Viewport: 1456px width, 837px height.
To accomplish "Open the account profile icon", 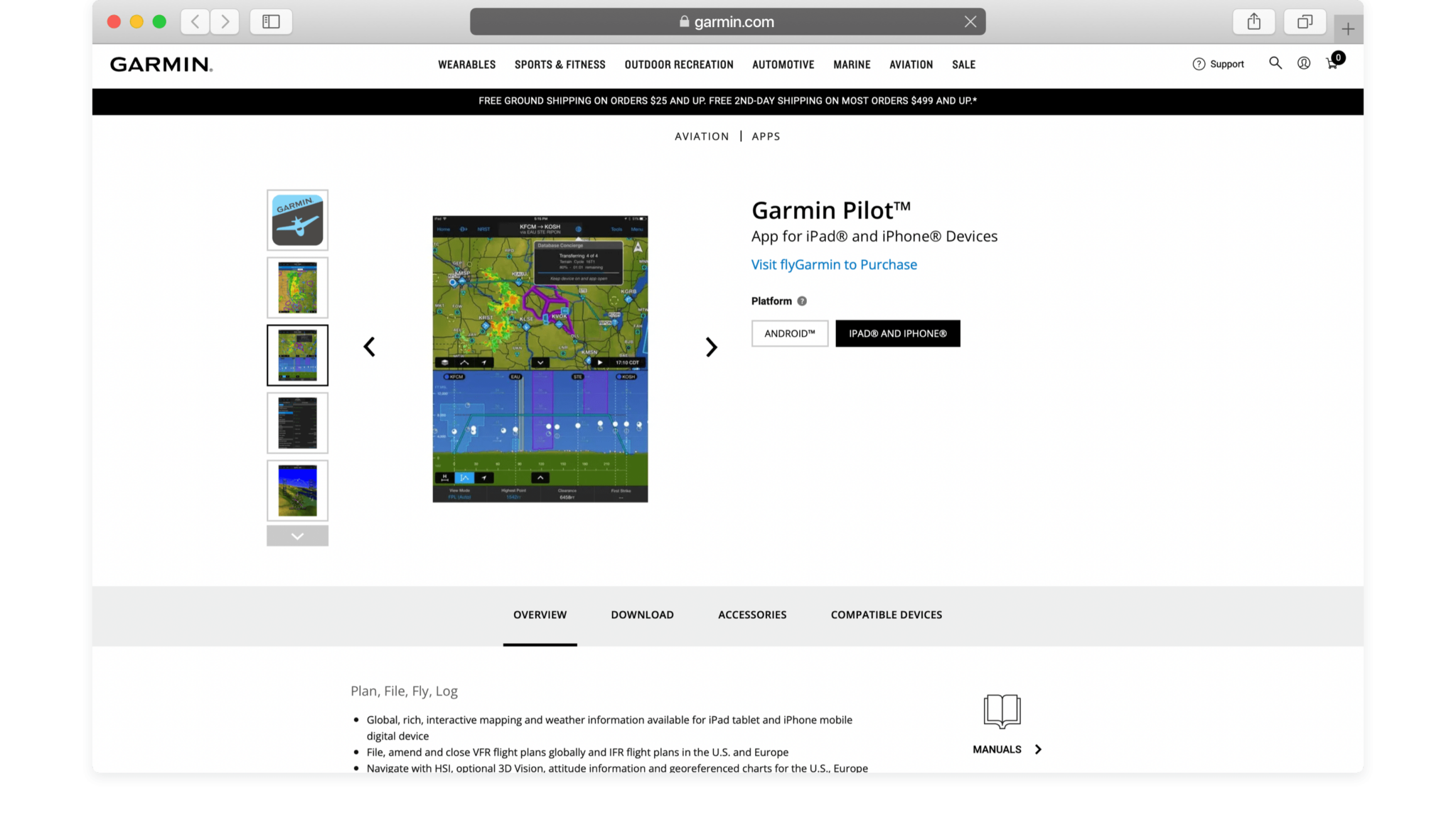I will tap(1304, 63).
